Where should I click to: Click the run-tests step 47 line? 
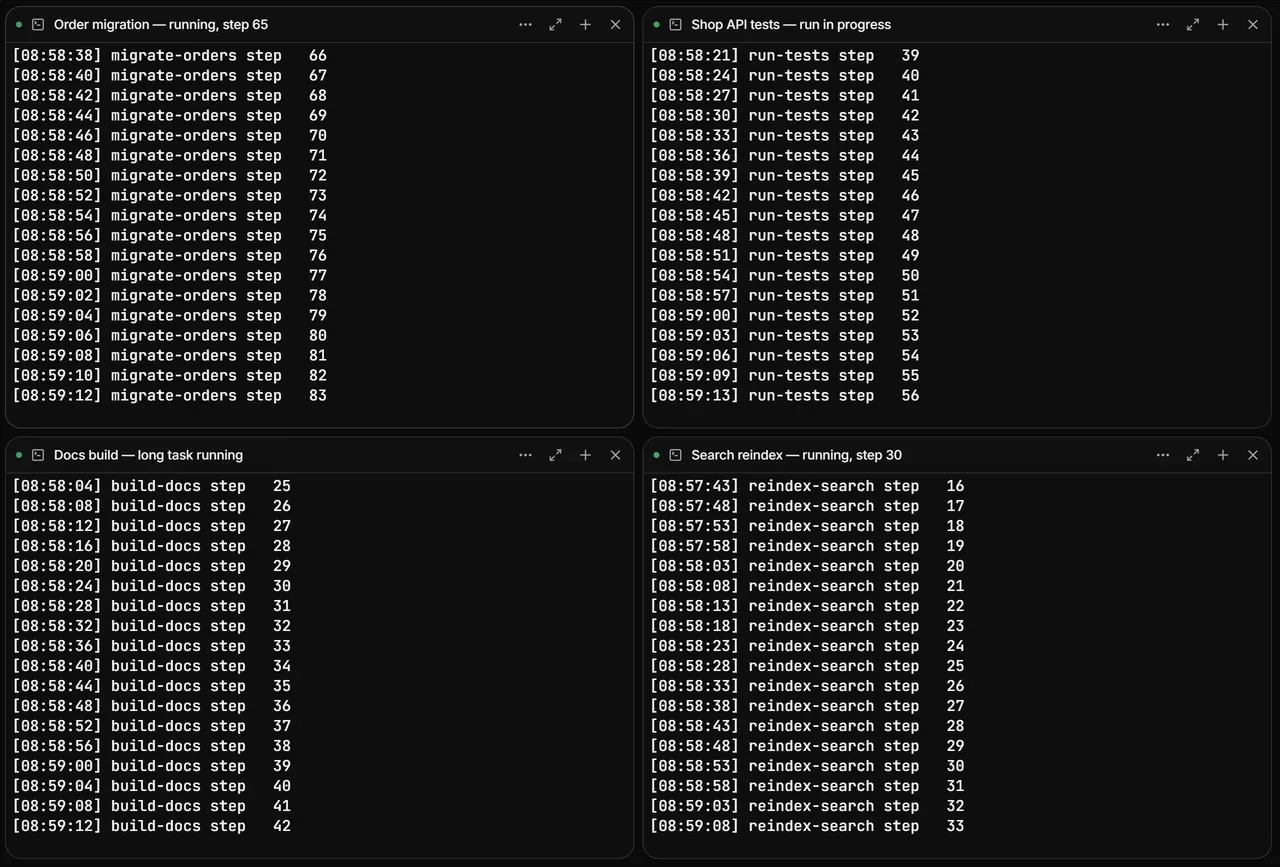(785, 216)
